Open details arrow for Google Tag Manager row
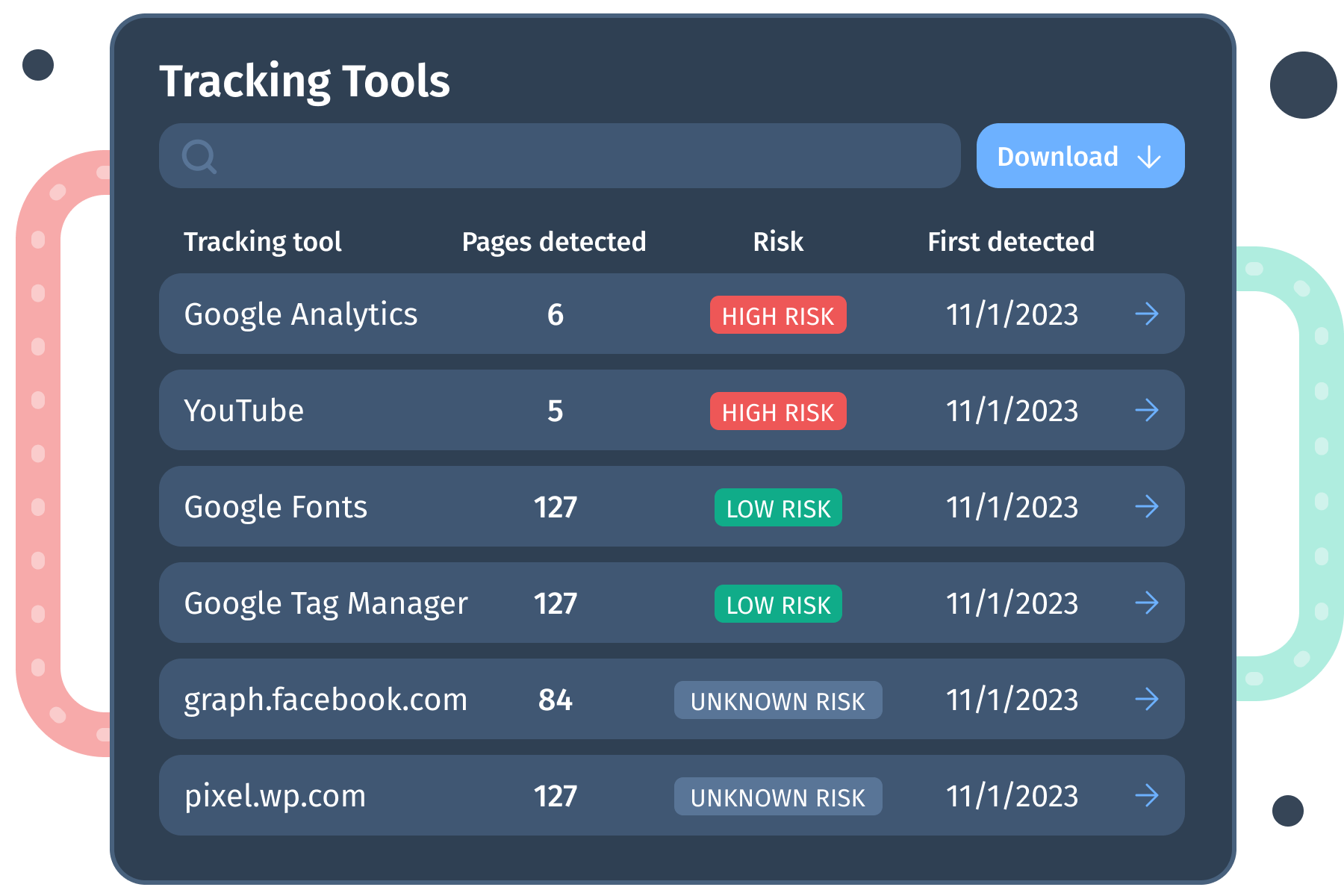 pos(1148,603)
